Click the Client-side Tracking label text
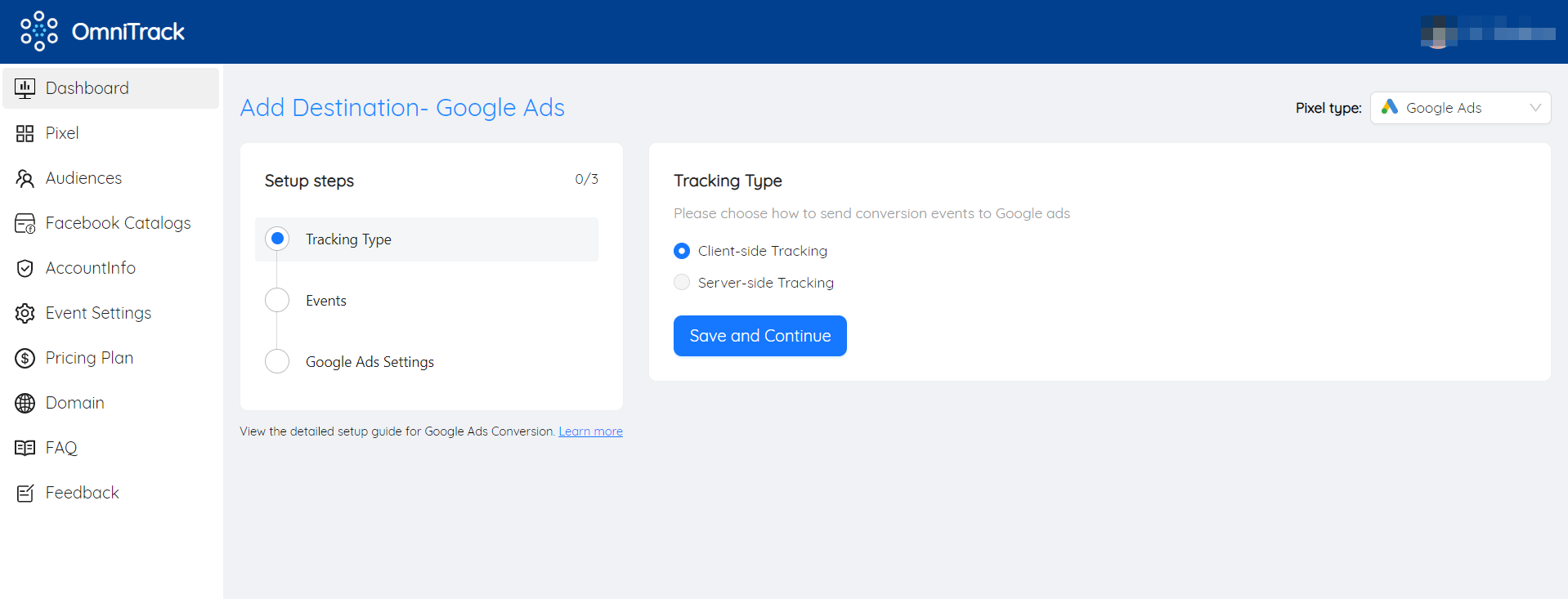 [763, 251]
